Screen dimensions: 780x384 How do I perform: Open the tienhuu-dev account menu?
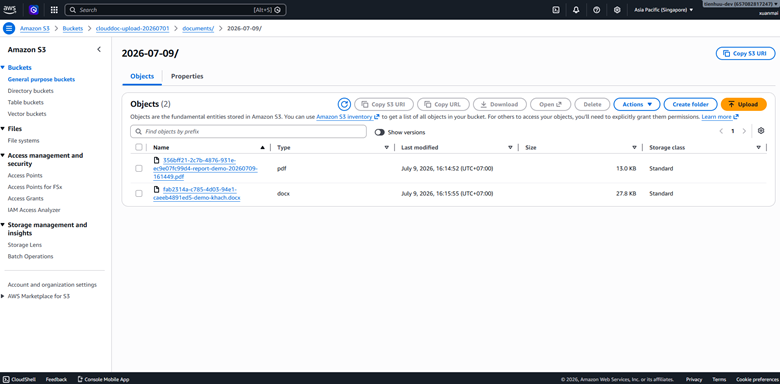(741, 4)
